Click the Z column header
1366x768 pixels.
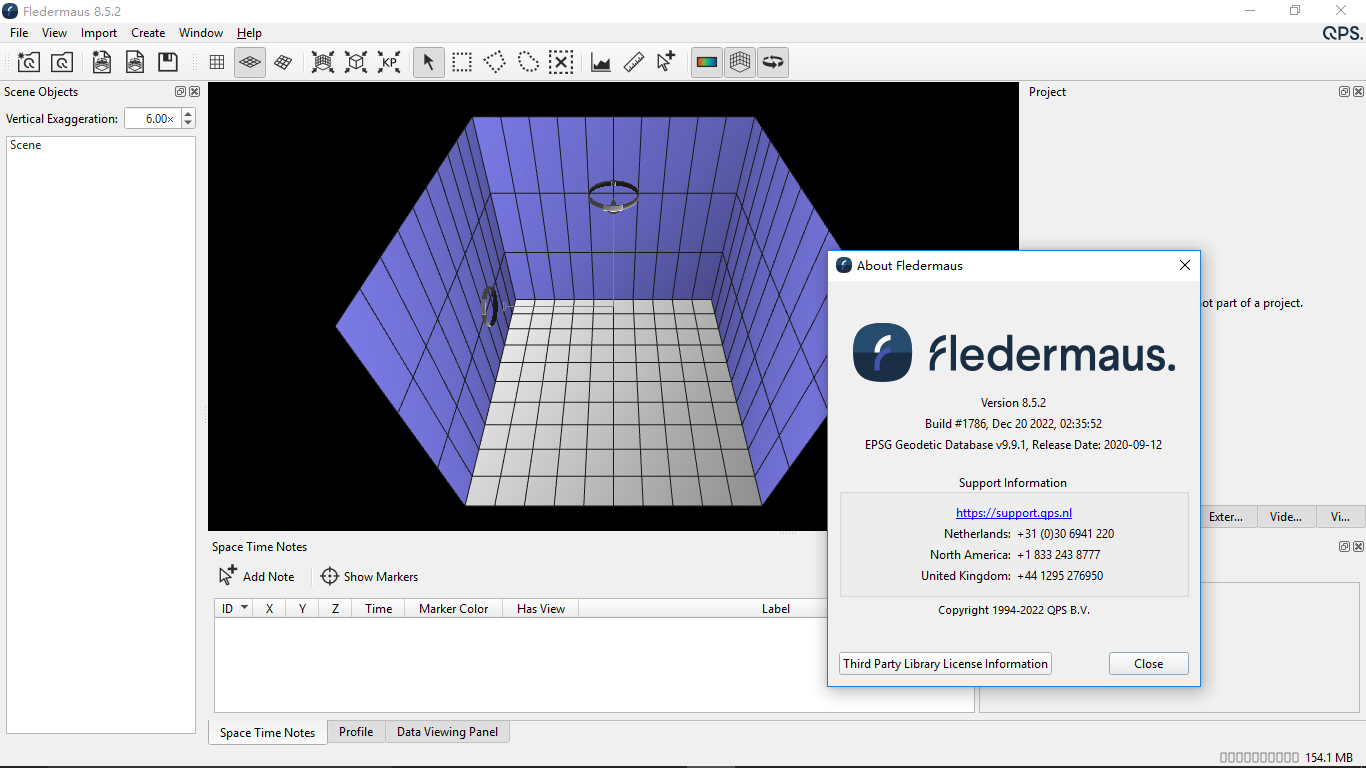(x=335, y=608)
